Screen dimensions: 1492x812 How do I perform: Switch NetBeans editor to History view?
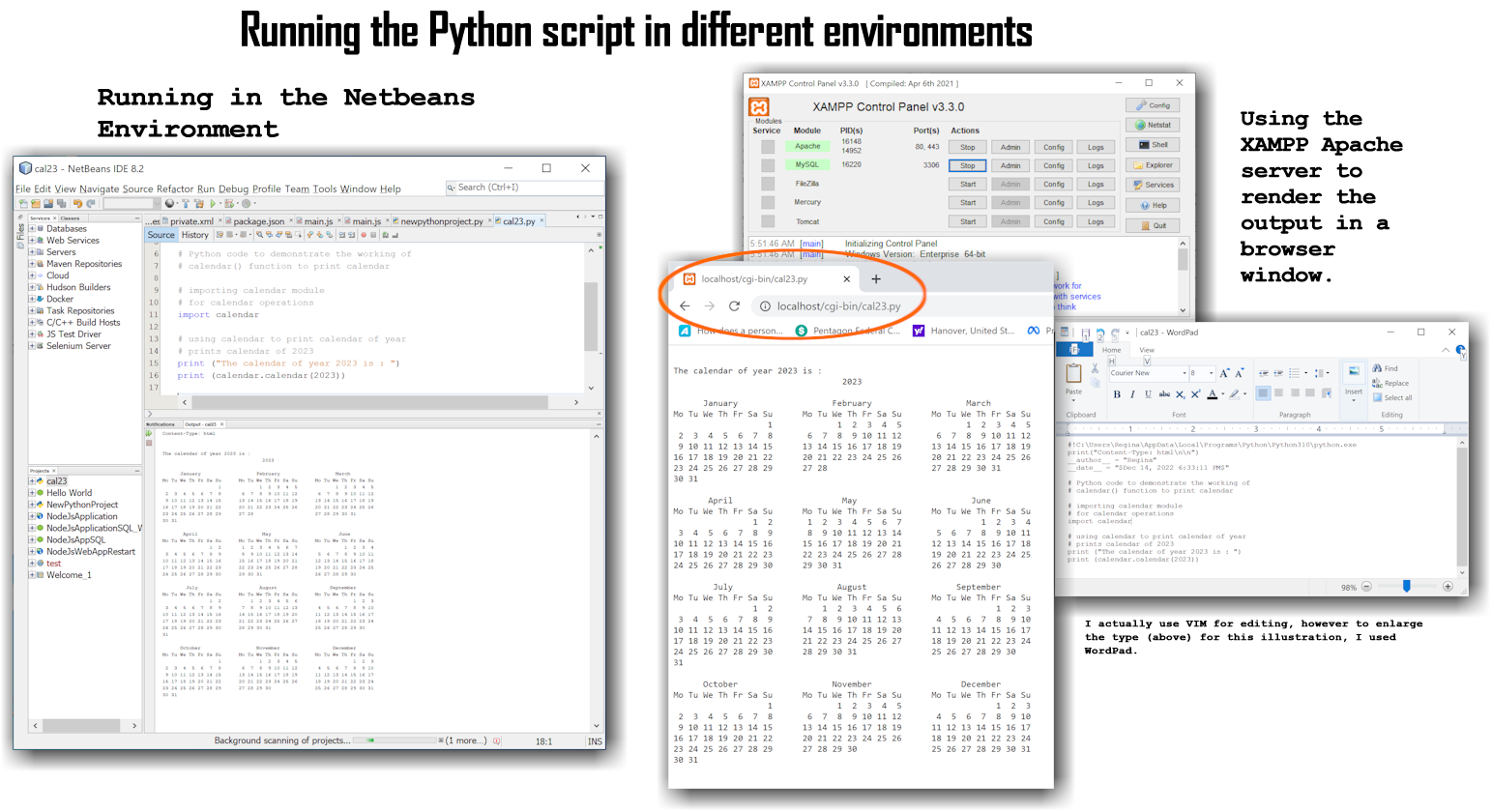coord(194,235)
